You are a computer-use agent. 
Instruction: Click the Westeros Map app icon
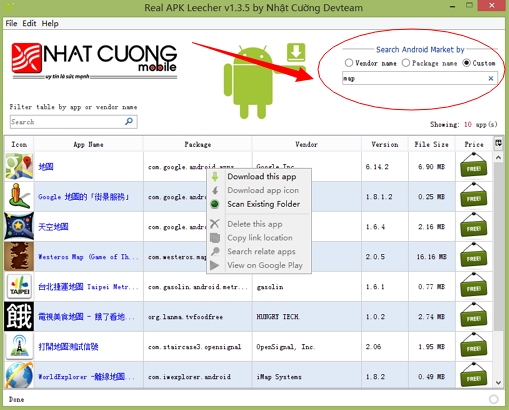click(x=19, y=256)
